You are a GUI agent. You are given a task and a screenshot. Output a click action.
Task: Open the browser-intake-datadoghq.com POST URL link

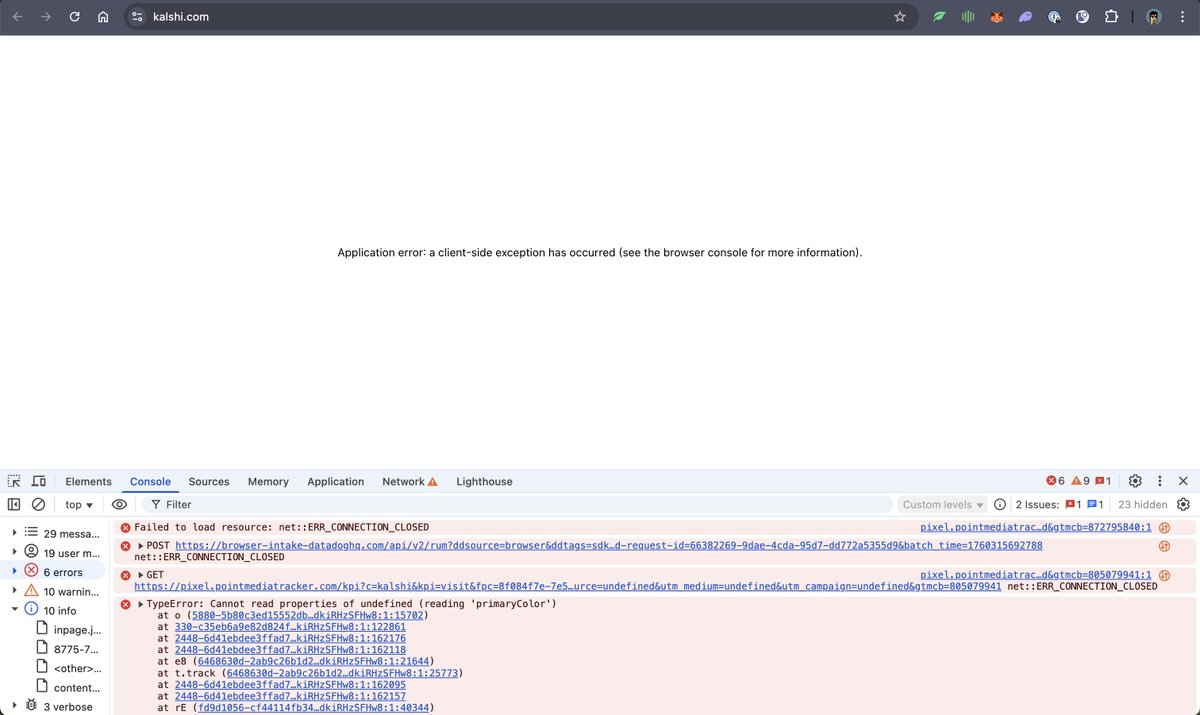608,545
